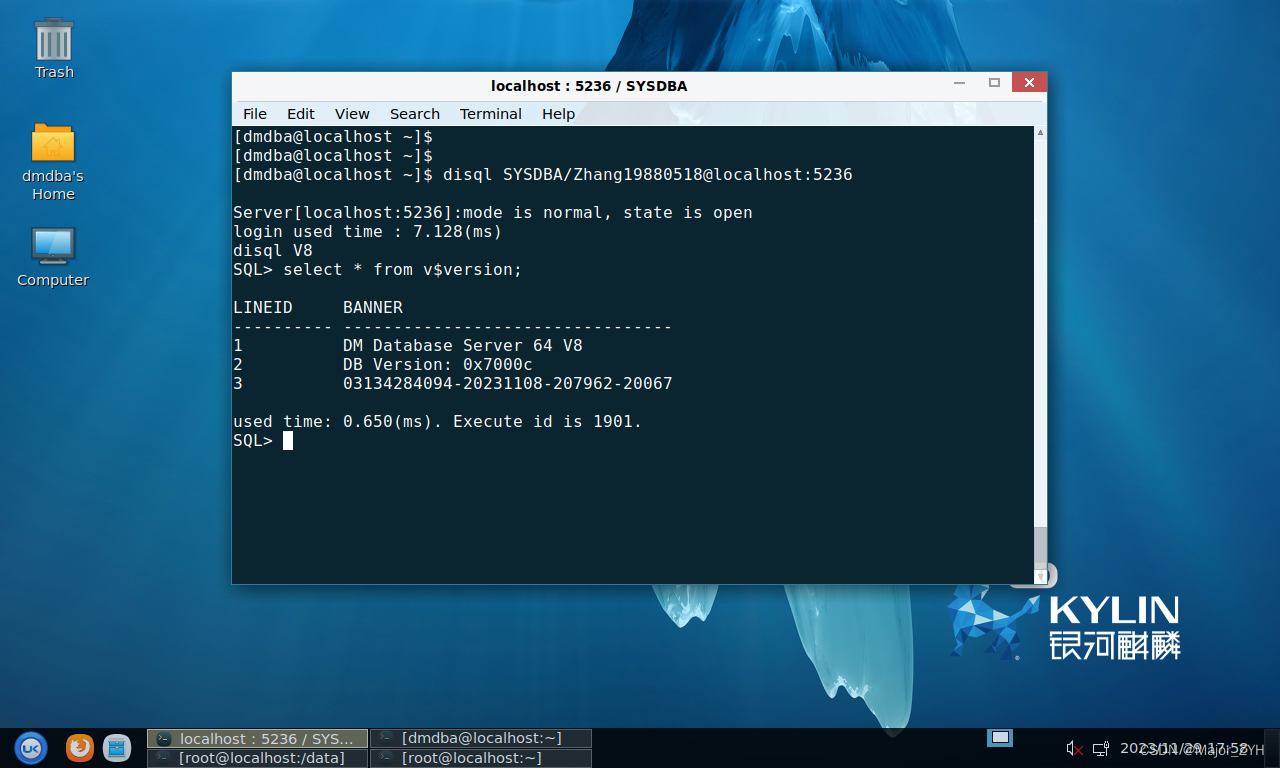Open the UK start menu button
Screen dimensions: 1280x768
[x=30, y=747]
